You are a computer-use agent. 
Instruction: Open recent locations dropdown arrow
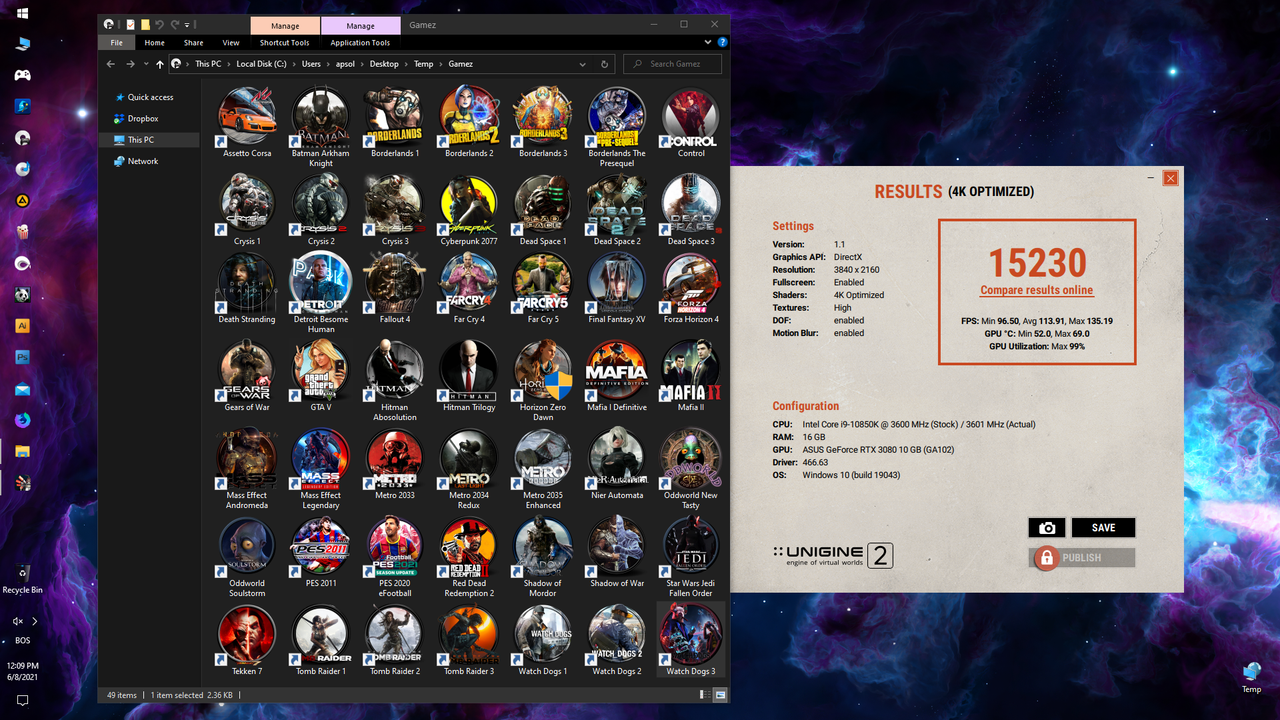(146, 64)
